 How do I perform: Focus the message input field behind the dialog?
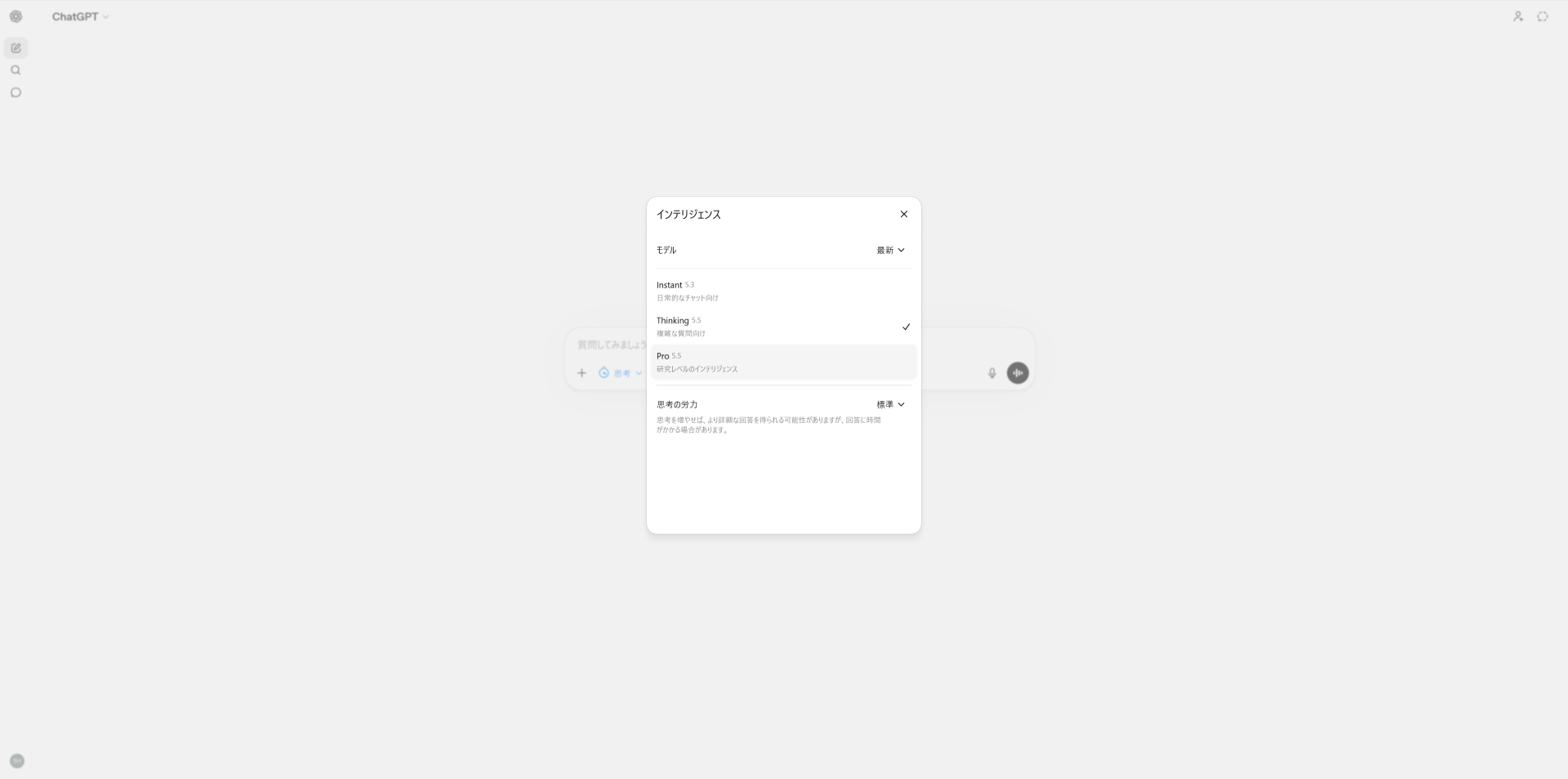point(611,345)
